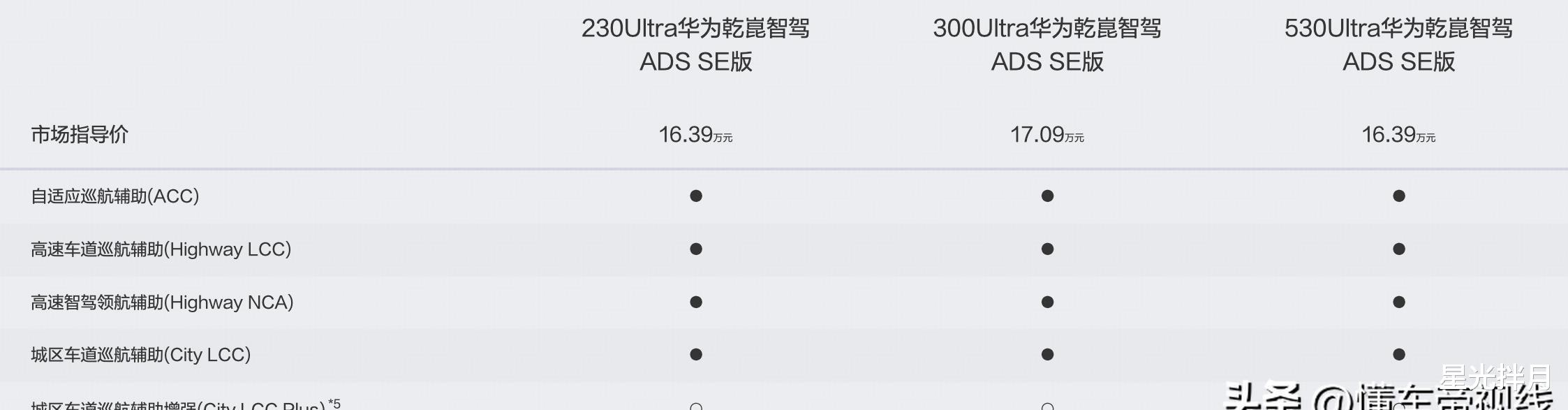Select the 300Ultra华为乾崑智驾 column header
This screenshot has height=410, width=1568.
pos(1047,45)
